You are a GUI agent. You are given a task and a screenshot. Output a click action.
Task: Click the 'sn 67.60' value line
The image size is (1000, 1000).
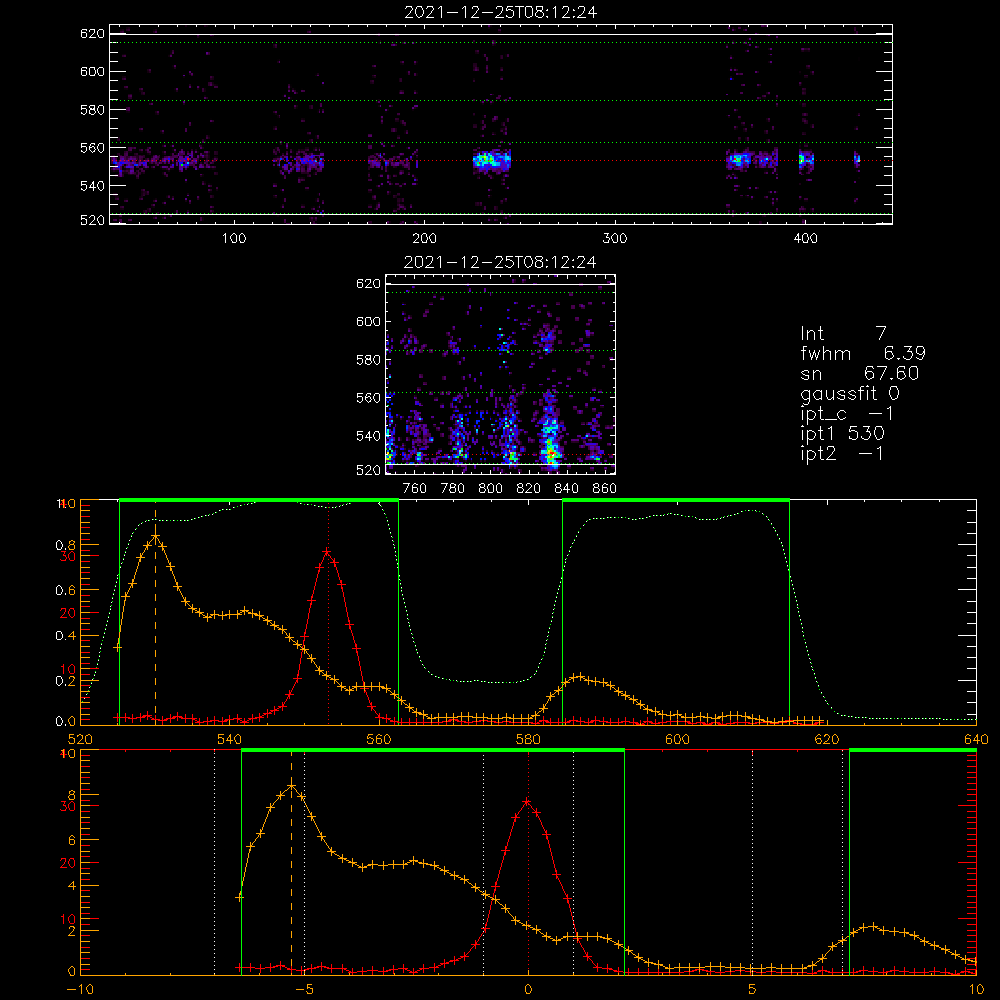pos(860,373)
